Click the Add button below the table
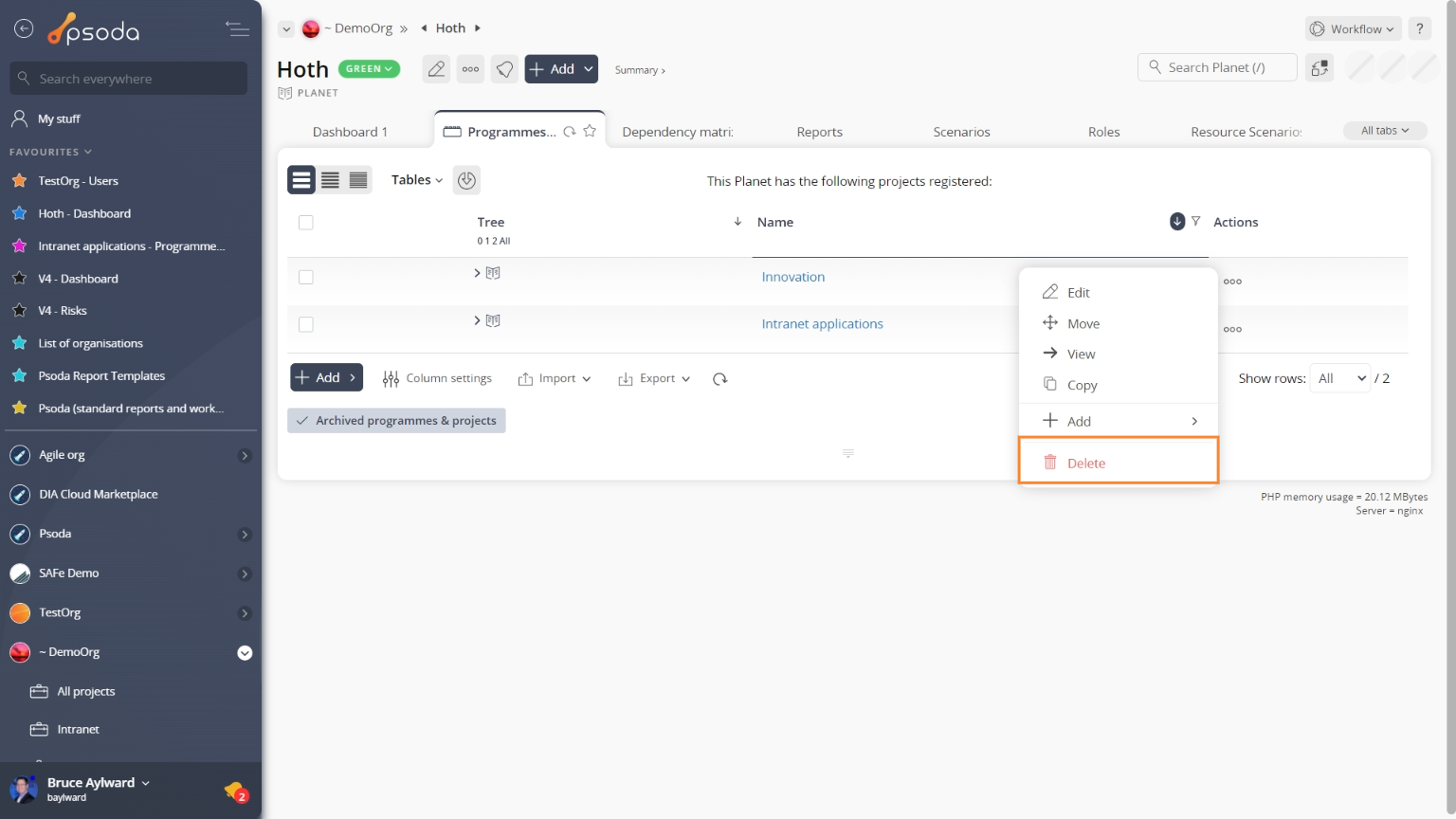 pyautogui.click(x=326, y=377)
